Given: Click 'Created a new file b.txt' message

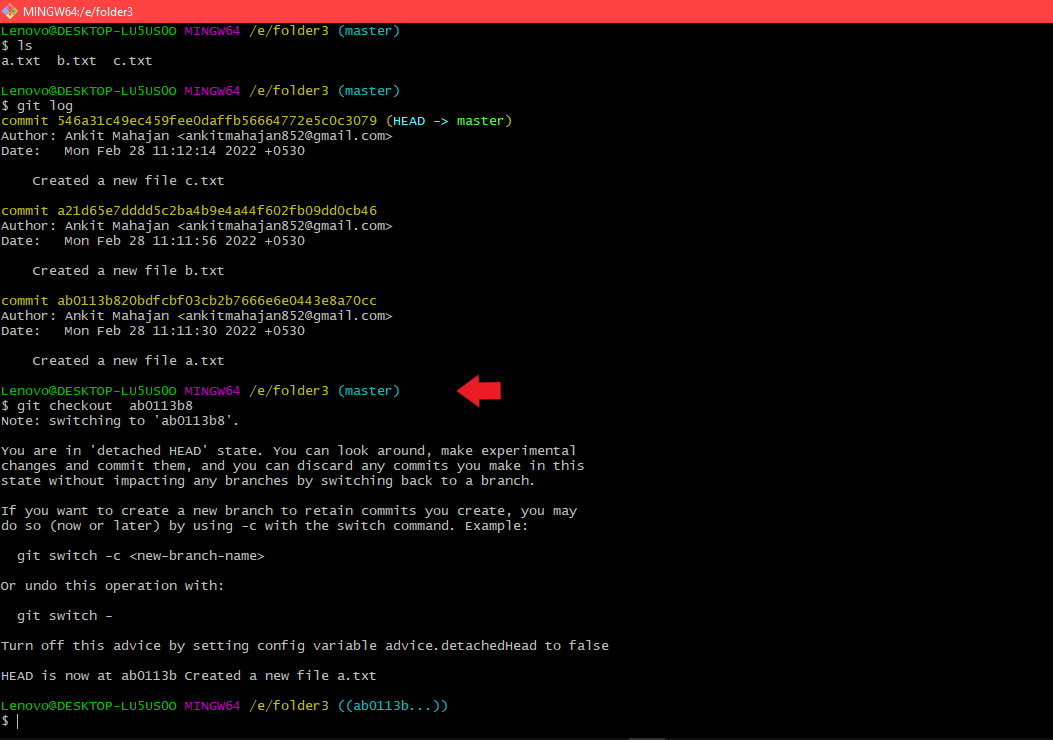Looking at the screenshot, I should [x=128, y=271].
